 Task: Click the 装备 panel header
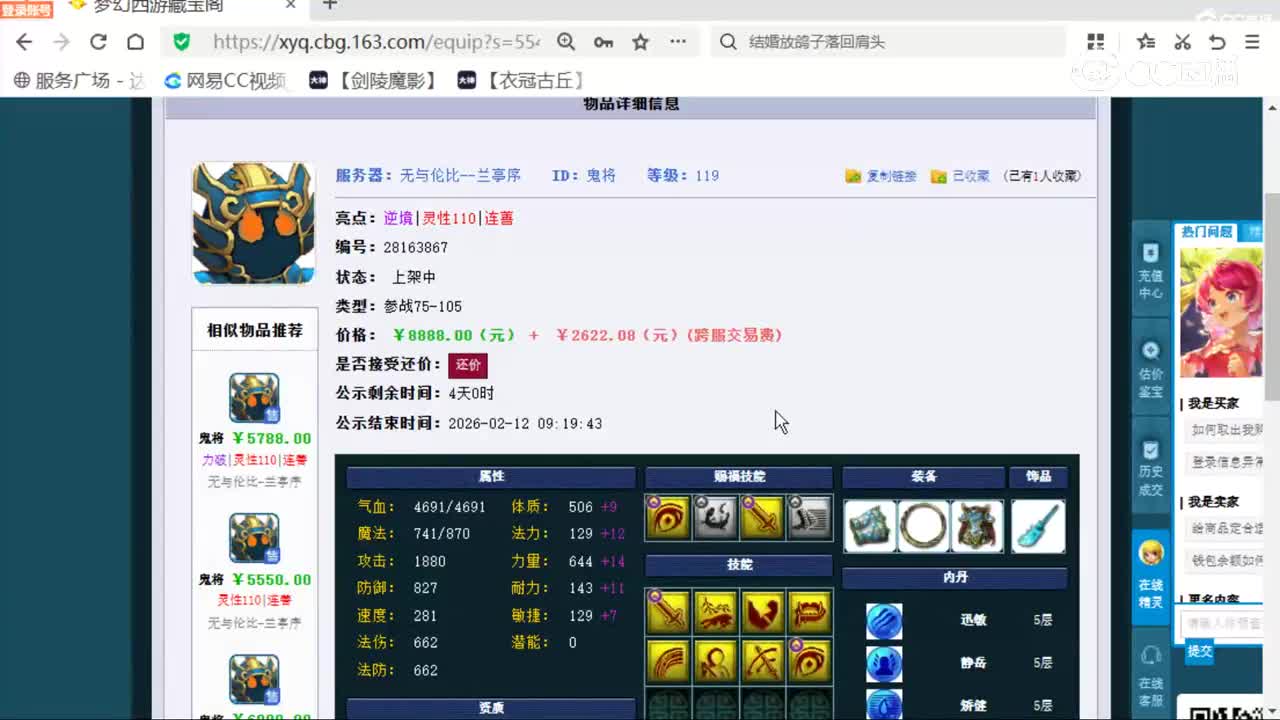click(923, 477)
